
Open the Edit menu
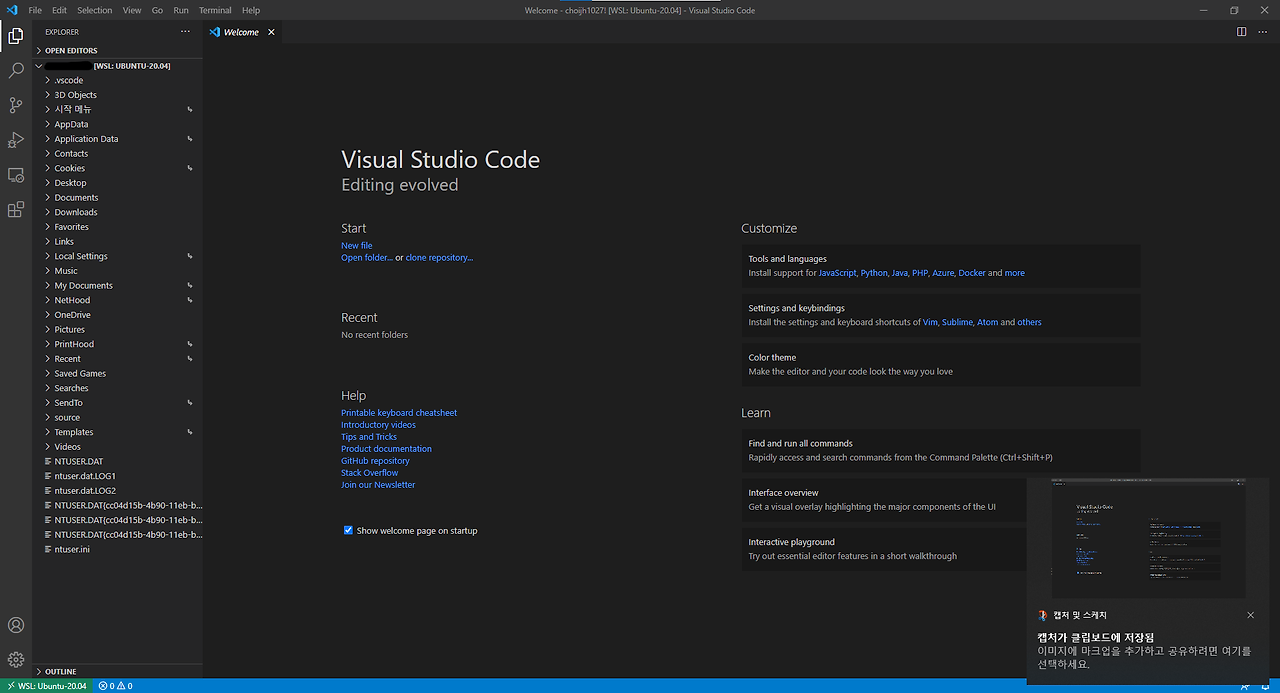(59, 10)
